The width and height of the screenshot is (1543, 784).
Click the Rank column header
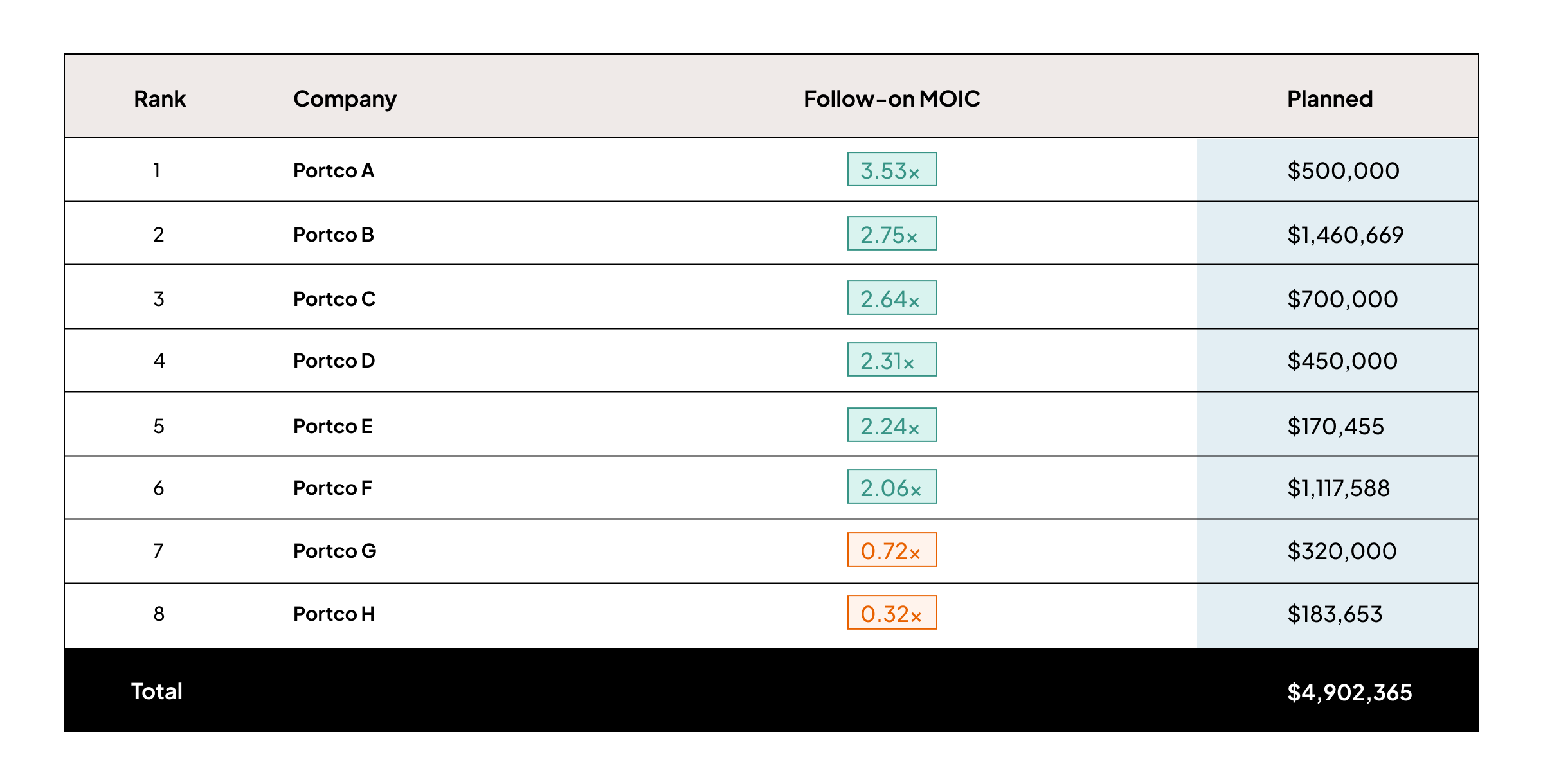click(x=159, y=99)
